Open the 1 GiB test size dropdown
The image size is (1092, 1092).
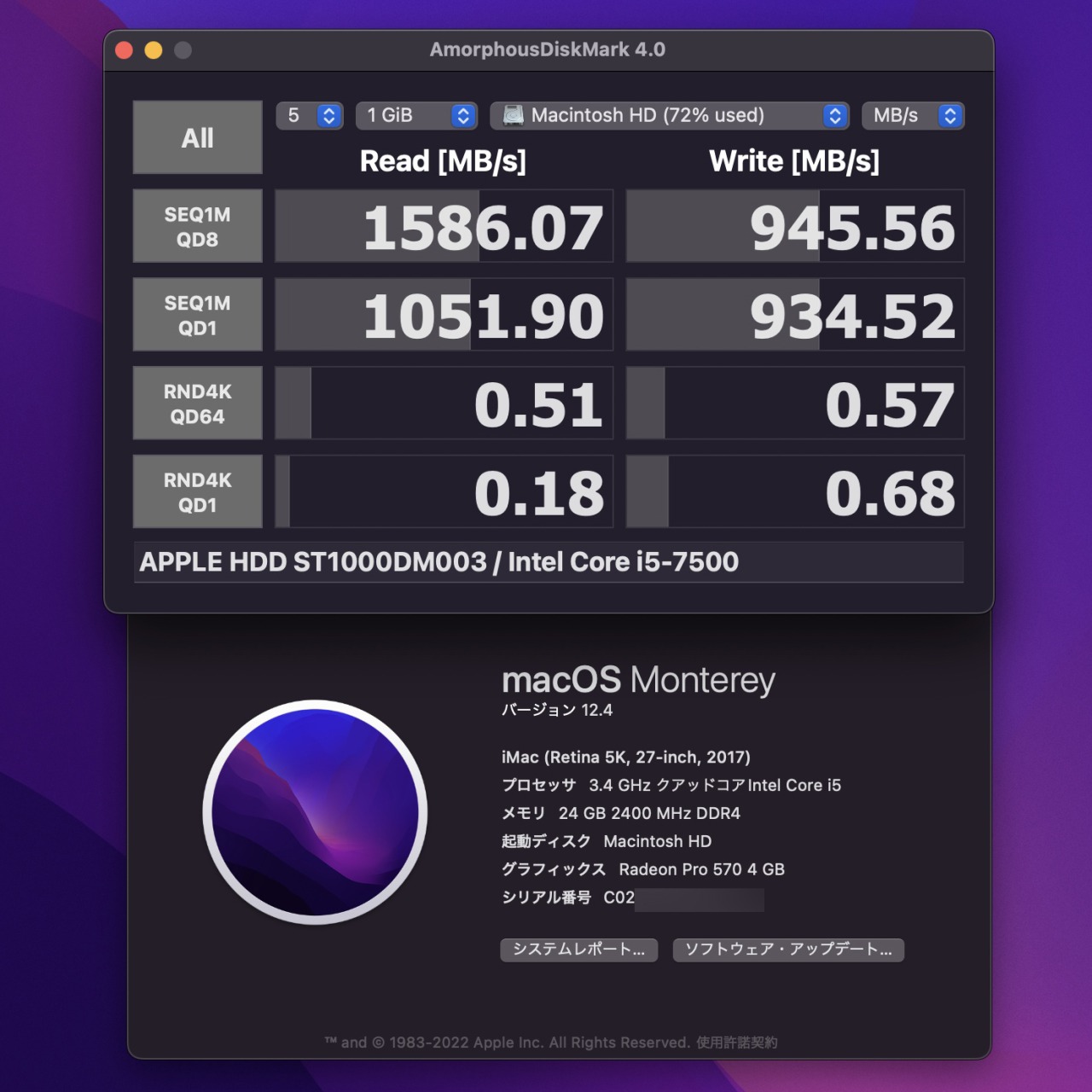[416, 115]
